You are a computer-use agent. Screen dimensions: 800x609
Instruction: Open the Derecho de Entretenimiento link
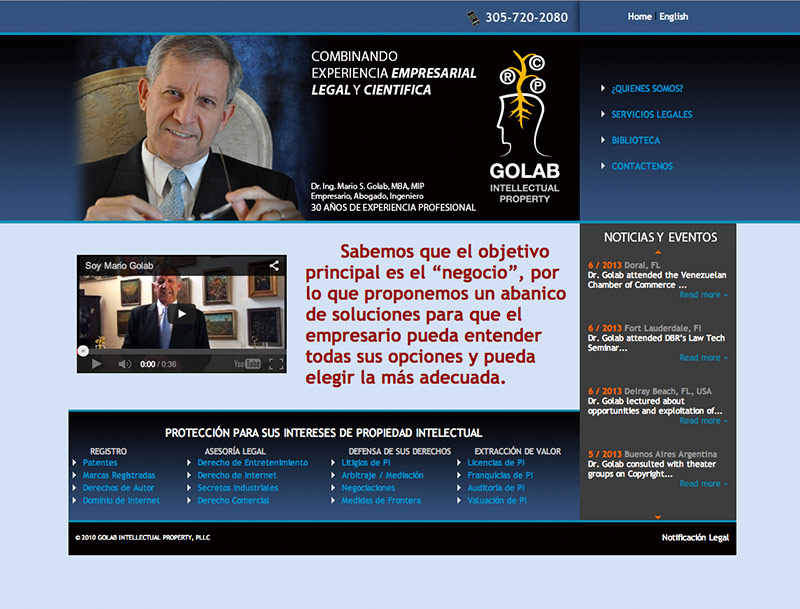(253, 463)
